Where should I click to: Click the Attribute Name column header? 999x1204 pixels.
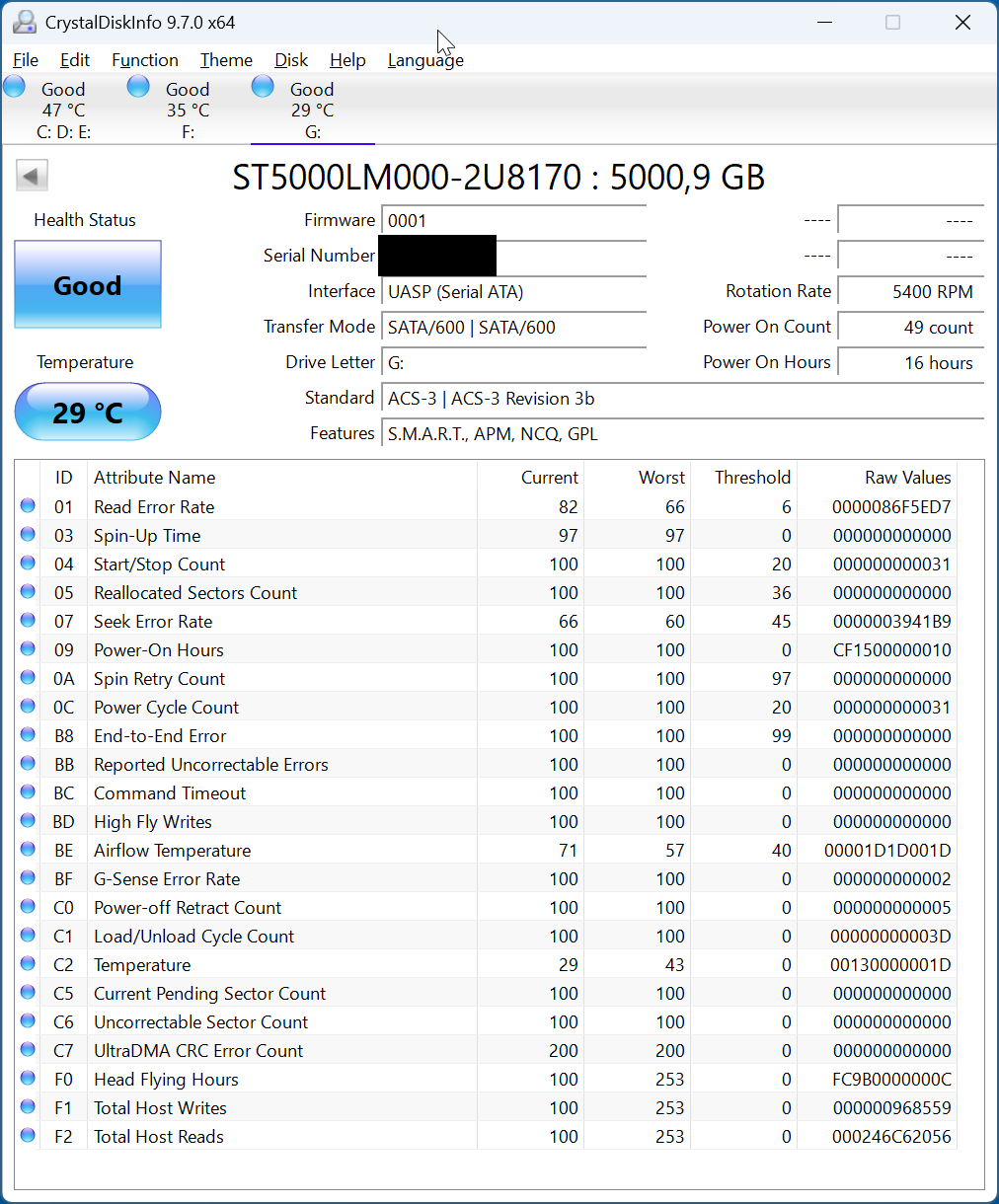pos(282,477)
